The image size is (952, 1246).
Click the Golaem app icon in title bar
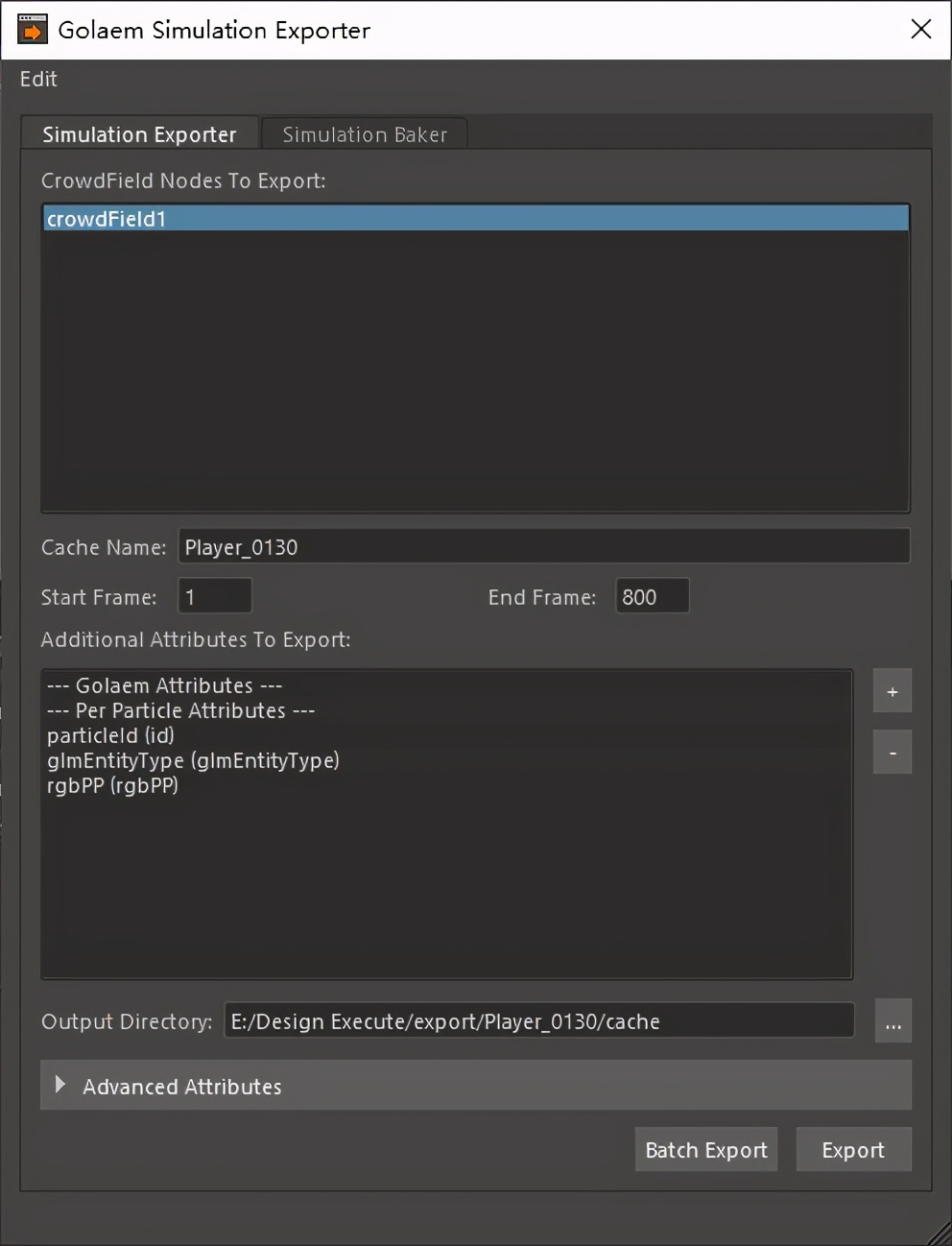click(x=32, y=30)
